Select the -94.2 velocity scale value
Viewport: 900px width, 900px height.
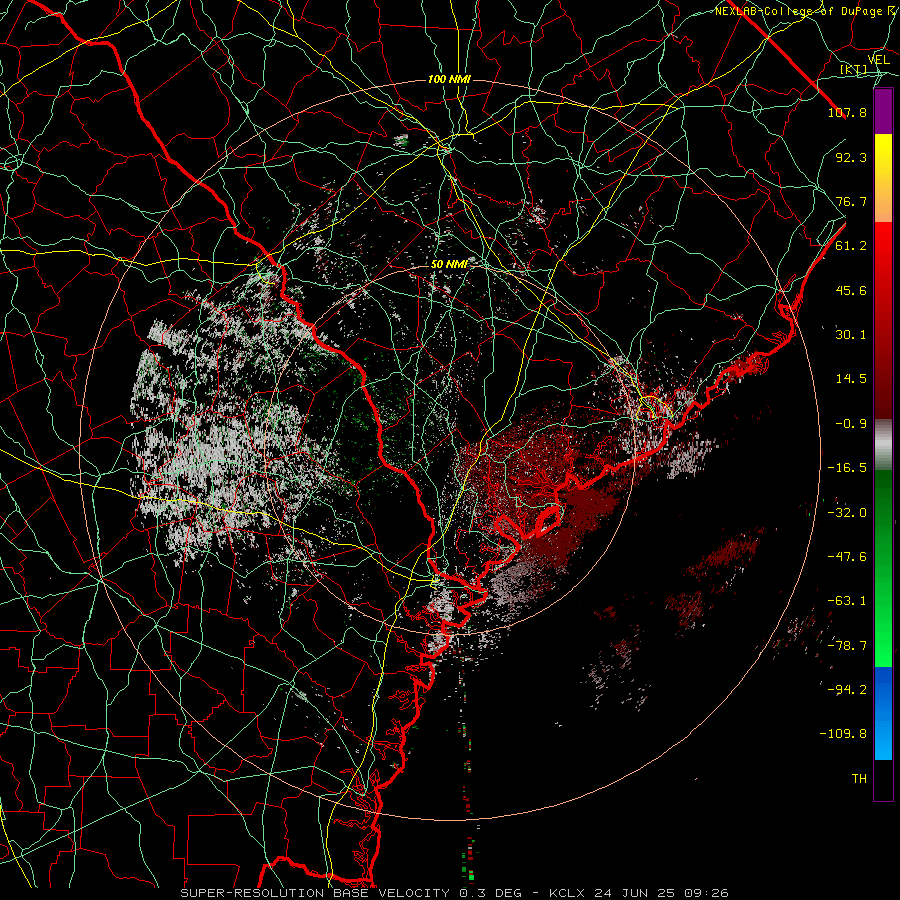[x=847, y=690]
